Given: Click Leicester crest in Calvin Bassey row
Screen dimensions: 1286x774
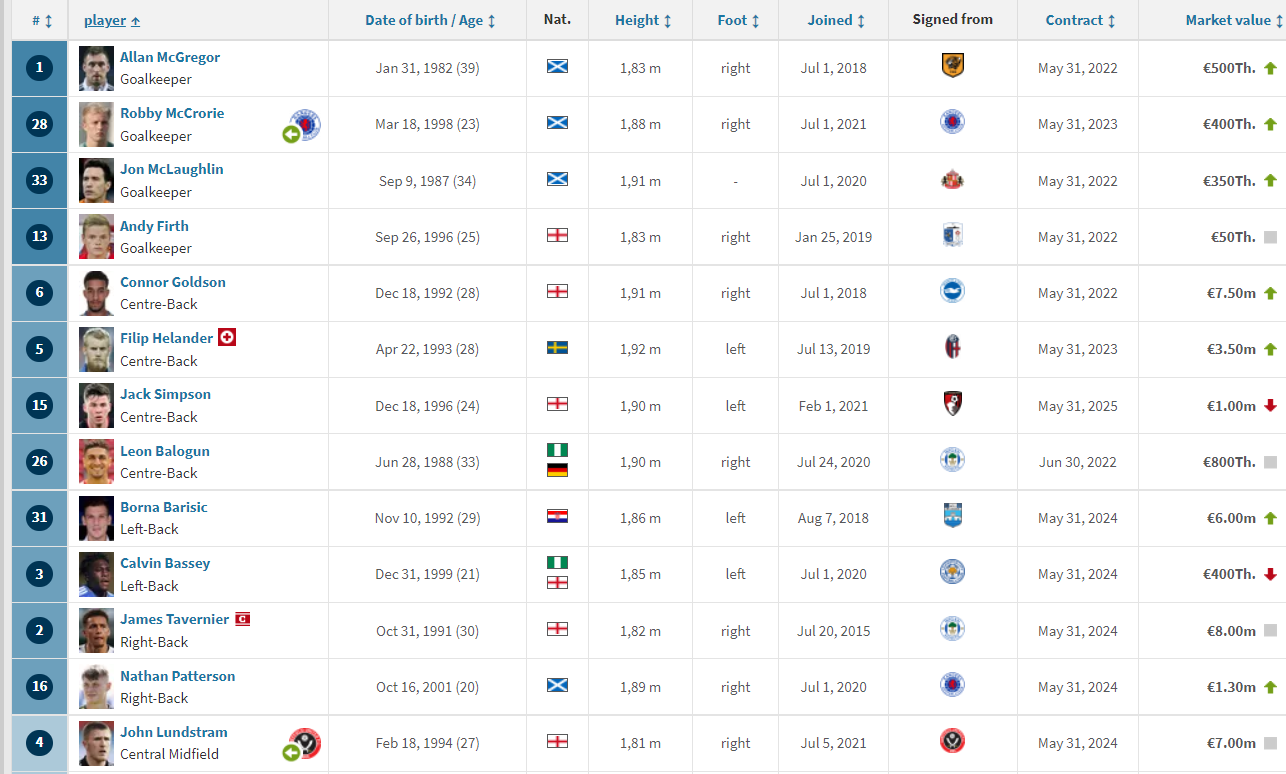Looking at the screenshot, I should [x=952, y=573].
